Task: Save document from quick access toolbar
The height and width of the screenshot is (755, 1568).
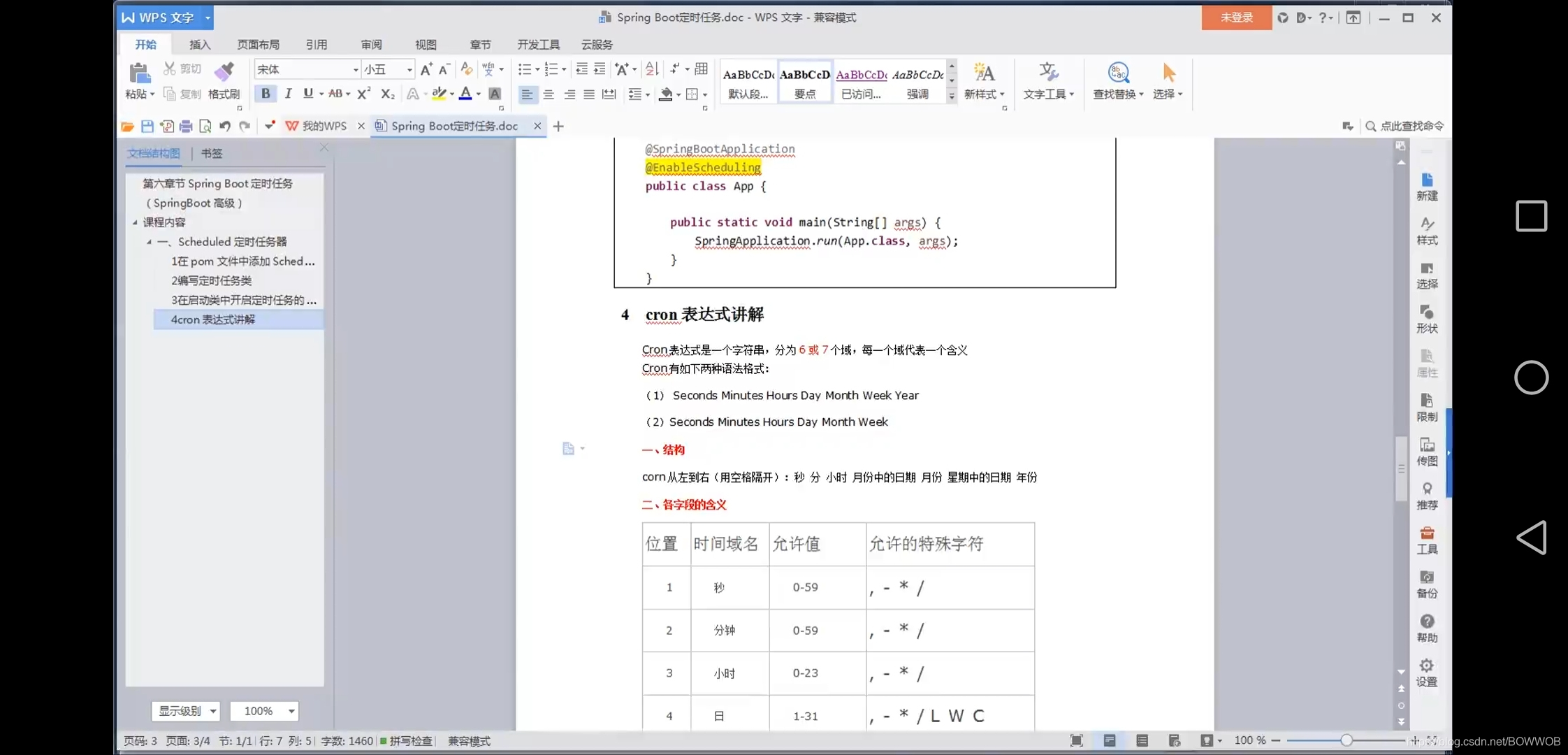Action: tap(147, 126)
